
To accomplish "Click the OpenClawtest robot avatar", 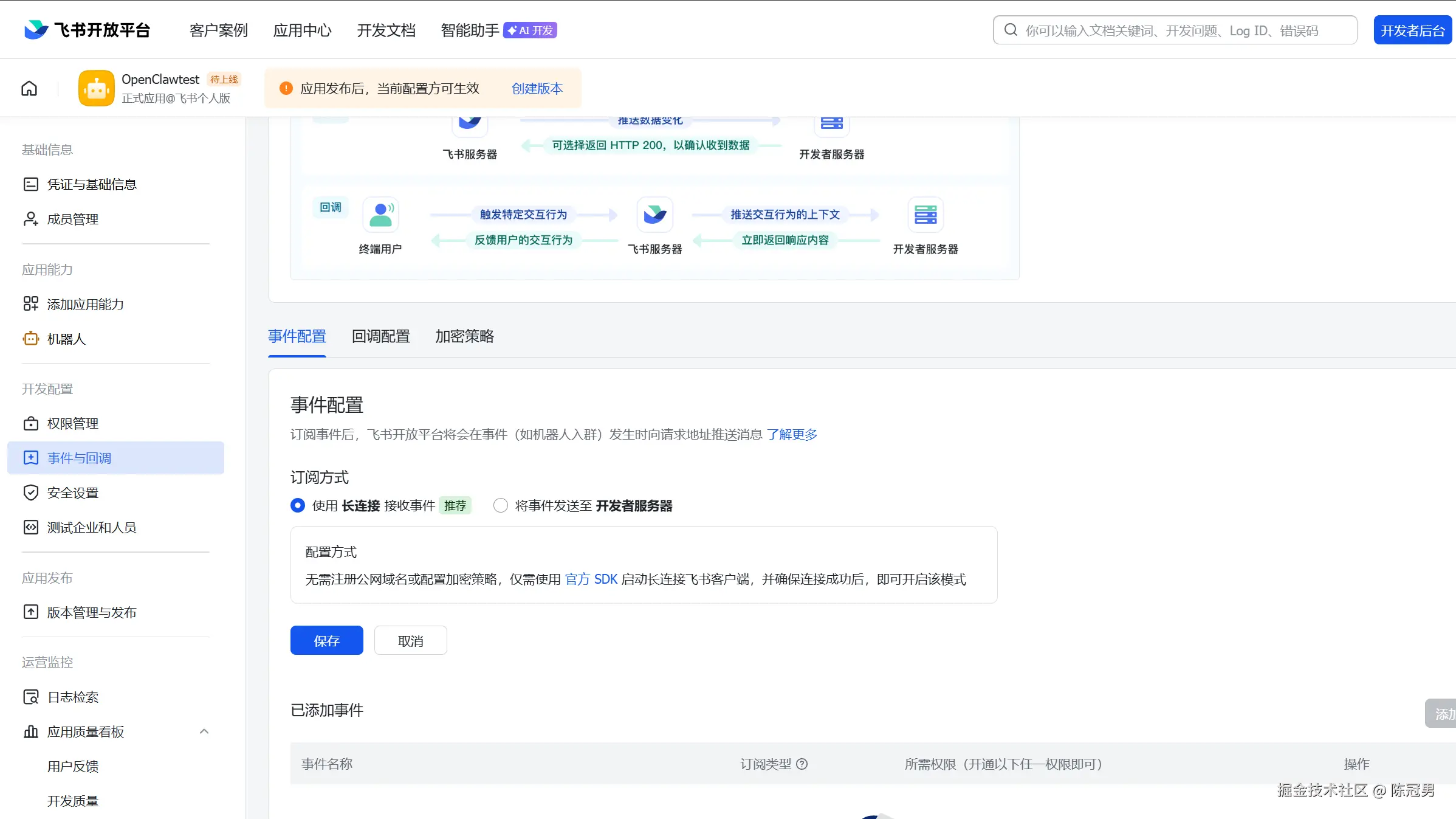I will [96, 88].
